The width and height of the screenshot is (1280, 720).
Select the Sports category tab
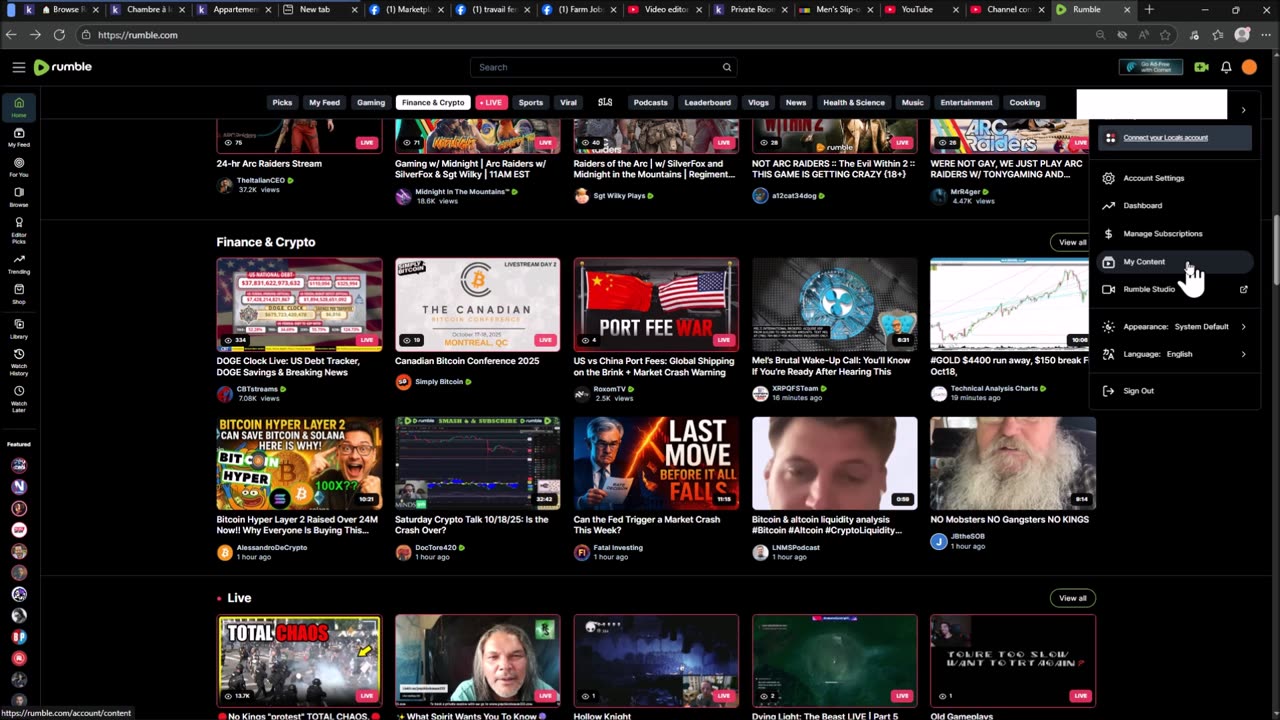tap(531, 102)
